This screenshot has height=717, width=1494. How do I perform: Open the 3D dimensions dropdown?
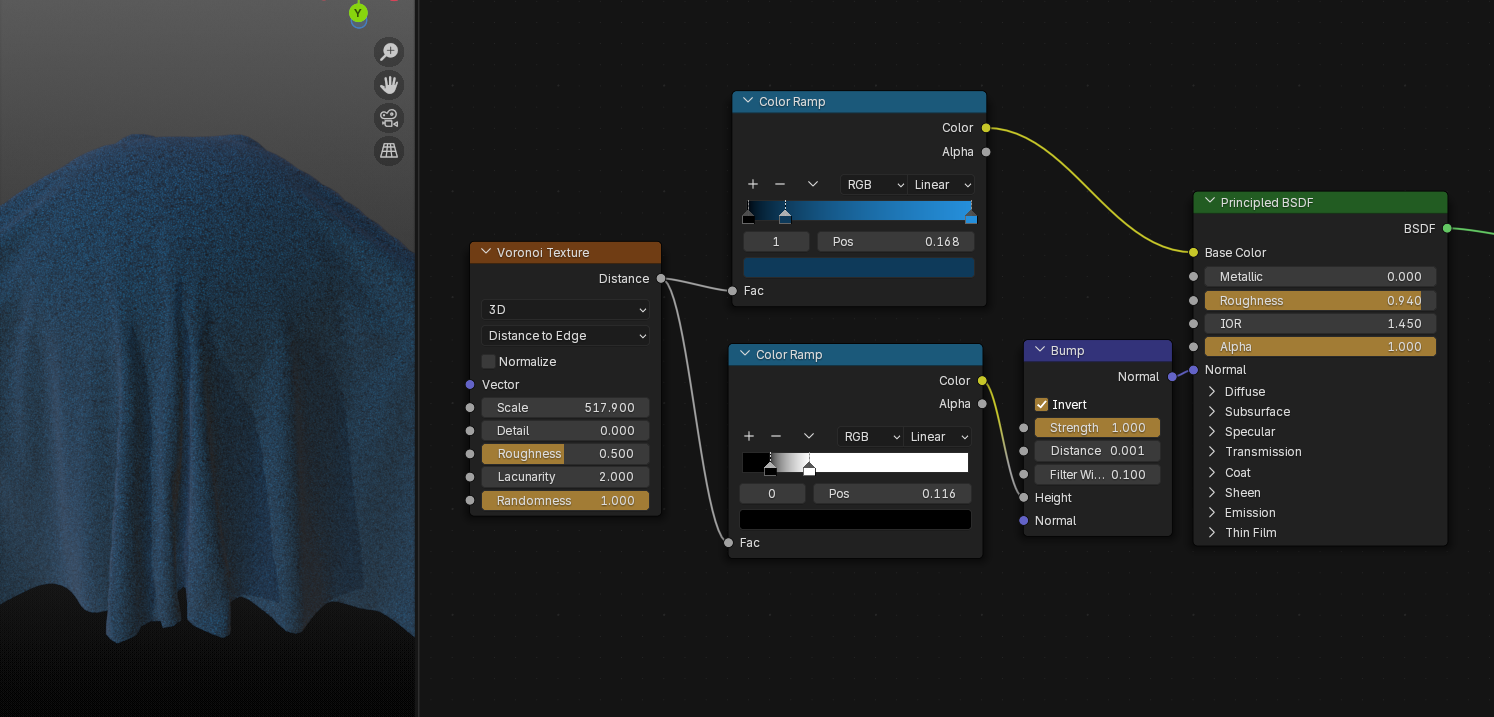click(565, 310)
